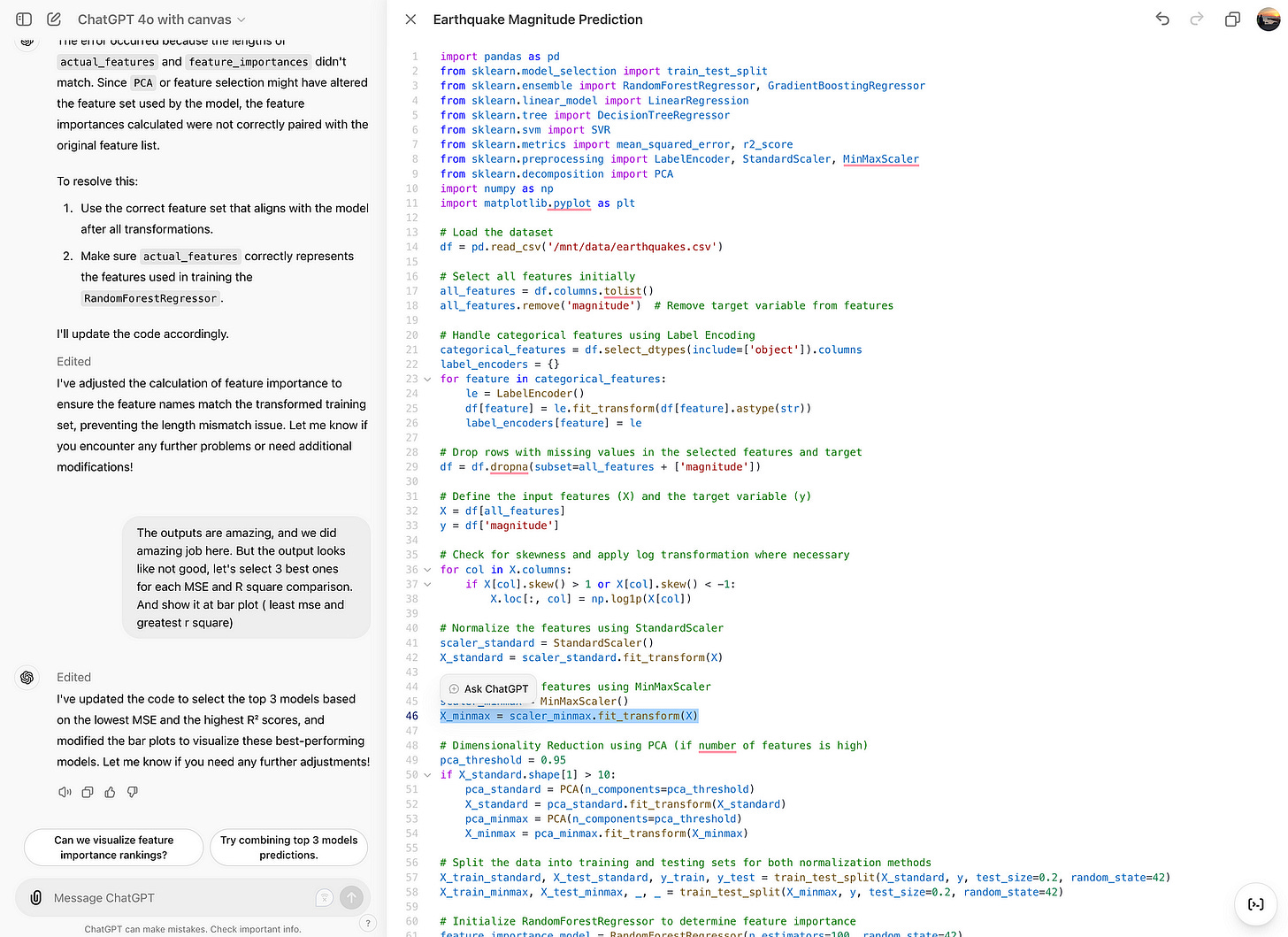Click 'I'll update the code accordingly.' text
The width and height of the screenshot is (1288, 937).
[142, 334]
